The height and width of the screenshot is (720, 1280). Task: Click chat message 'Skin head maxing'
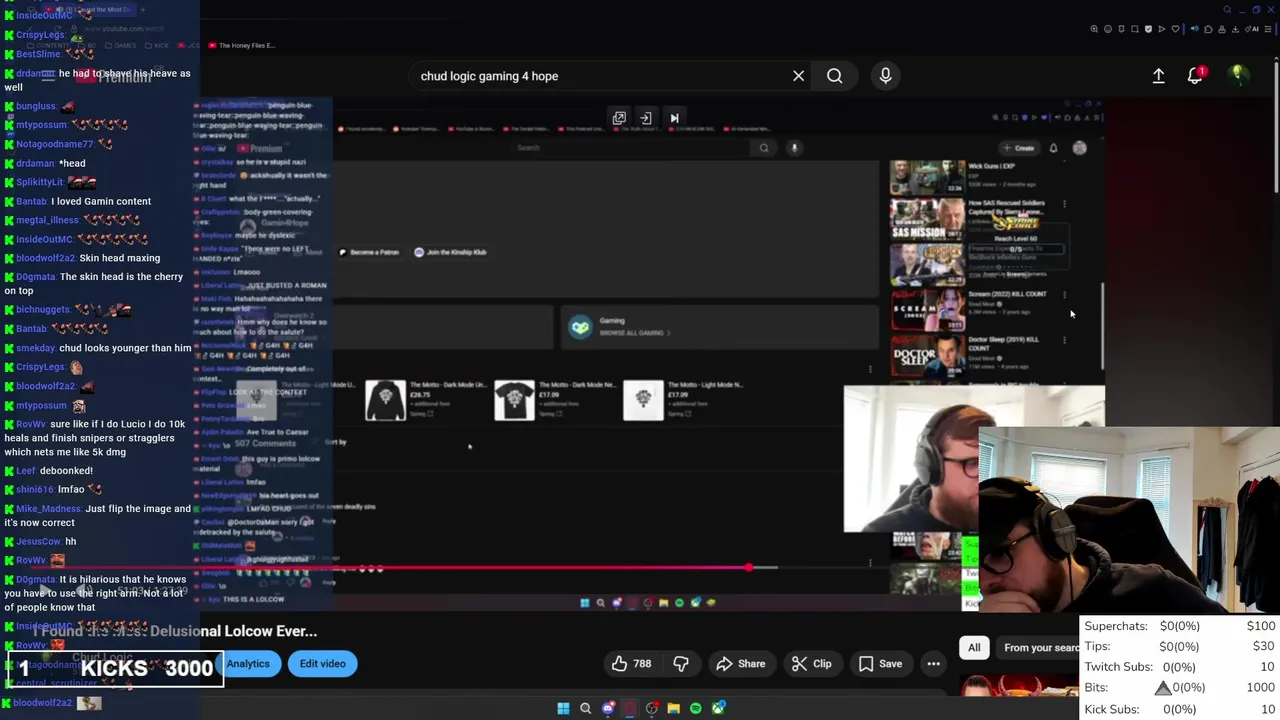[x=119, y=258]
